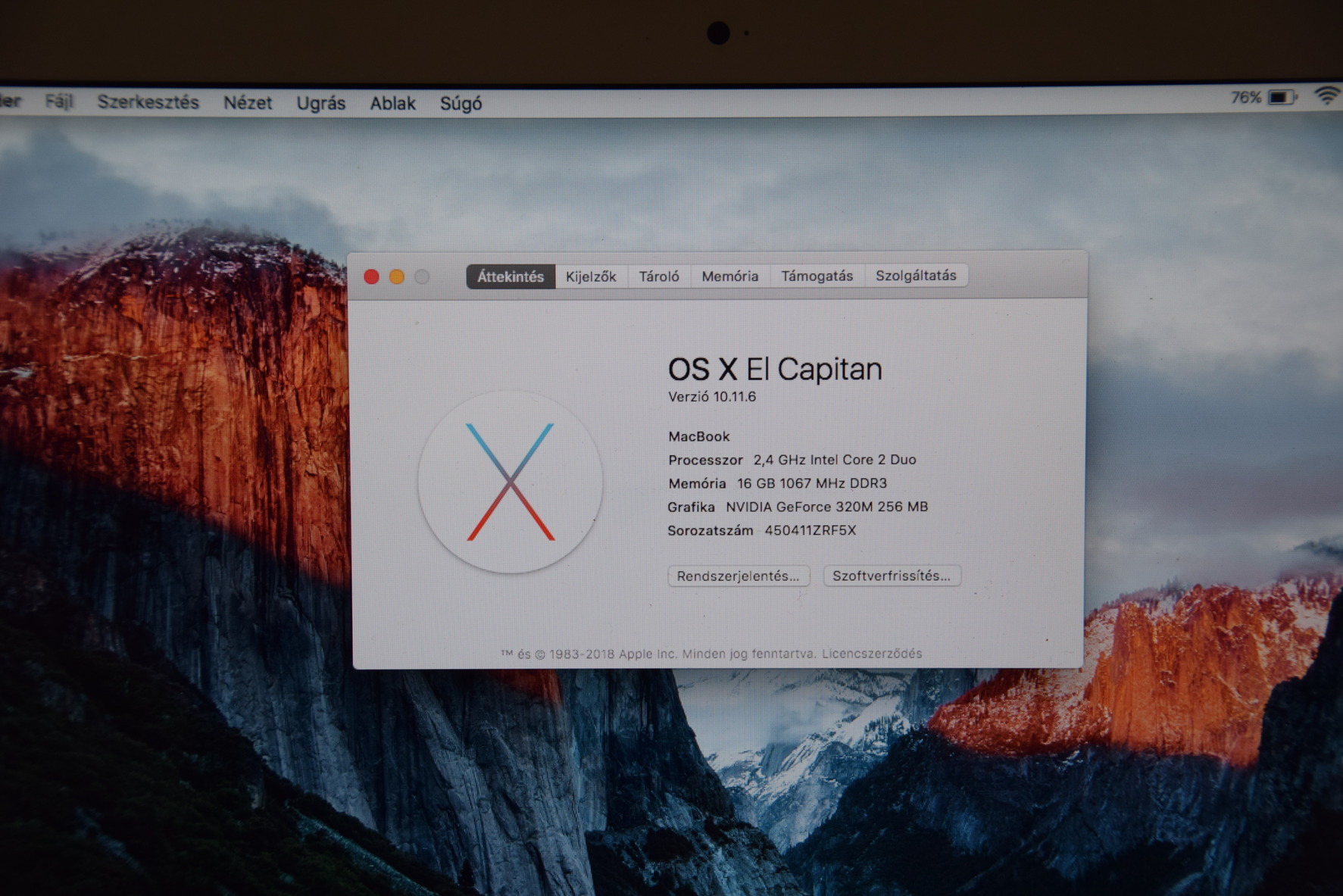The height and width of the screenshot is (896, 1343).
Task: Switch to the Támogatás tab
Action: click(817, 276)
